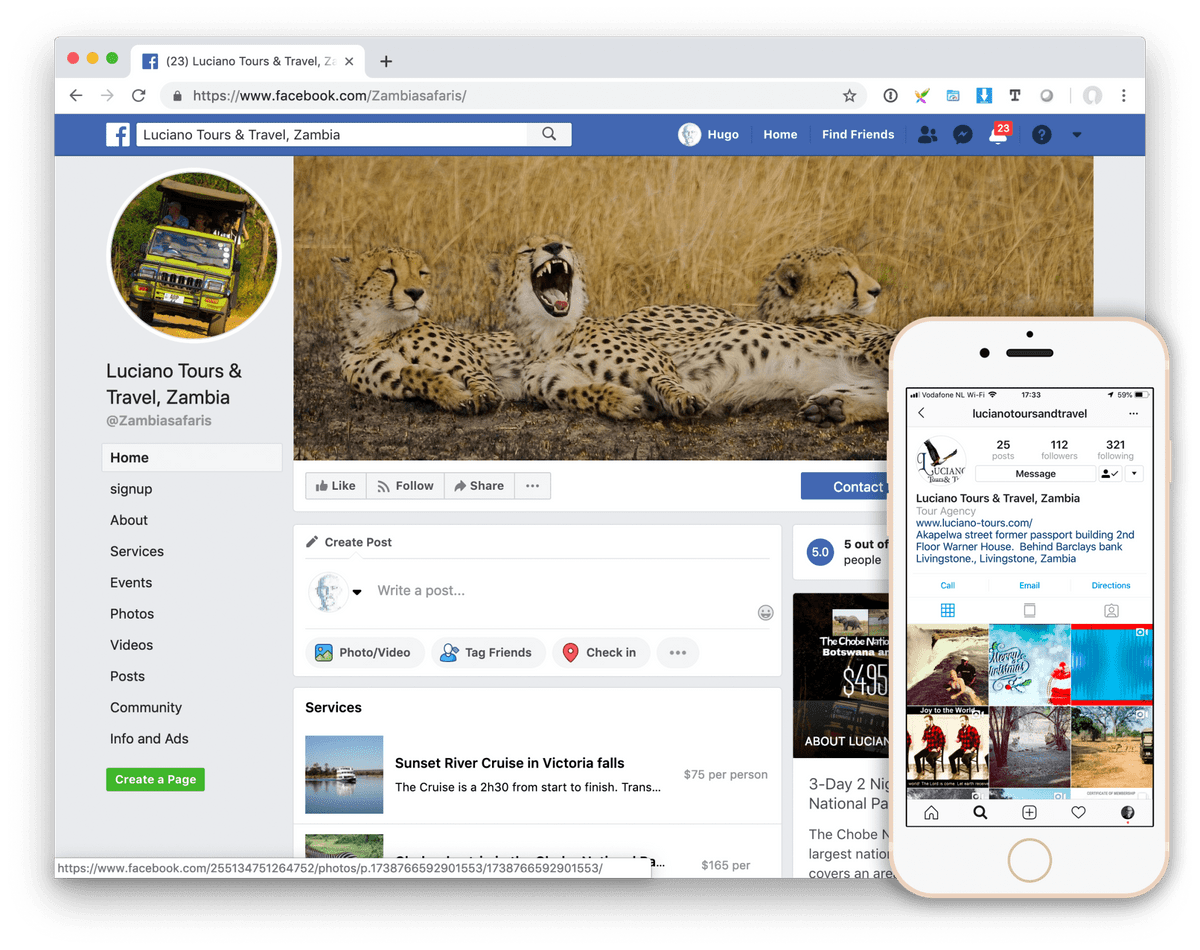Go to Home in the top bar

780,134
